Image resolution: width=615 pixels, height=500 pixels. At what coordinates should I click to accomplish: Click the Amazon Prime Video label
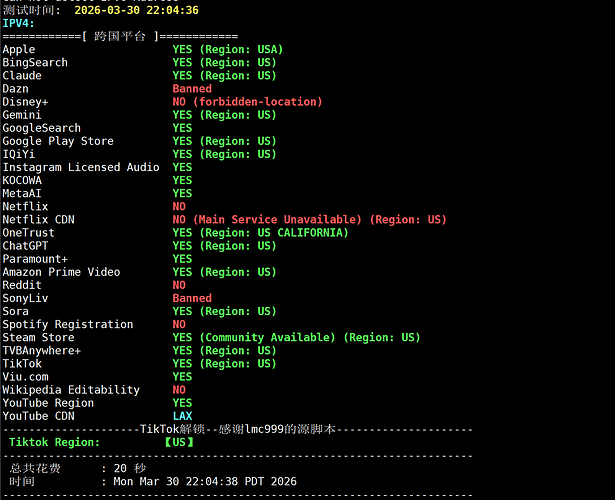tap(62, 272)
